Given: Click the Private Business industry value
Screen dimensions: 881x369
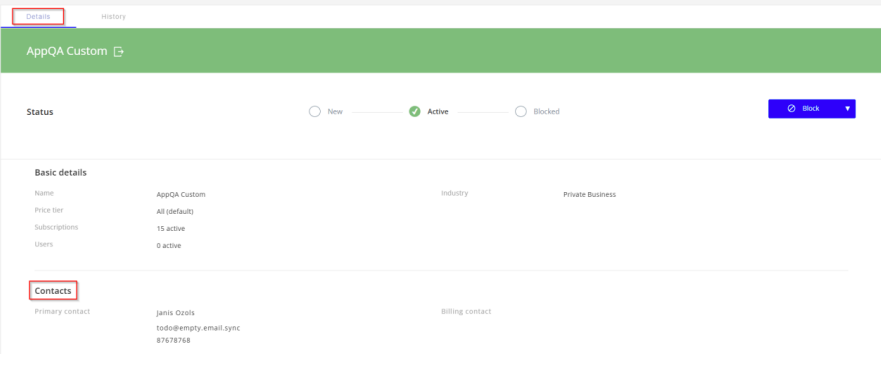Looking at the screenshot, I should (x=589, y=194).
